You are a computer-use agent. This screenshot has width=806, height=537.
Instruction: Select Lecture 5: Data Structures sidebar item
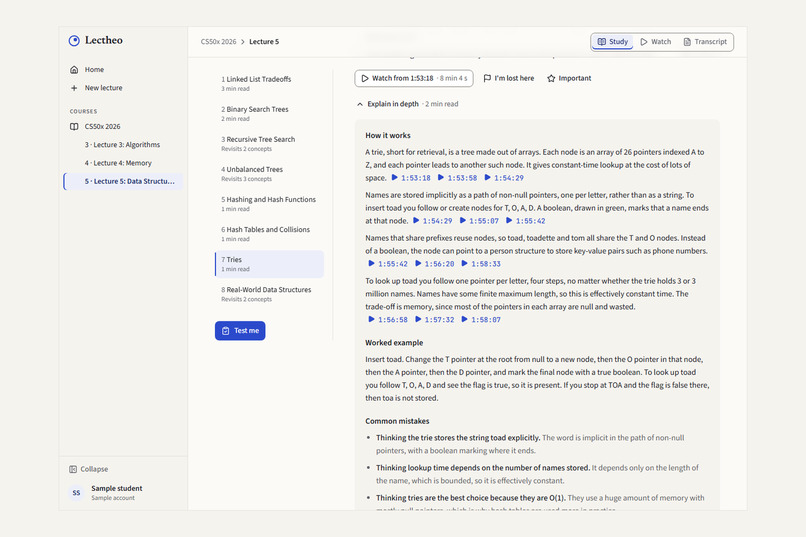123,181
